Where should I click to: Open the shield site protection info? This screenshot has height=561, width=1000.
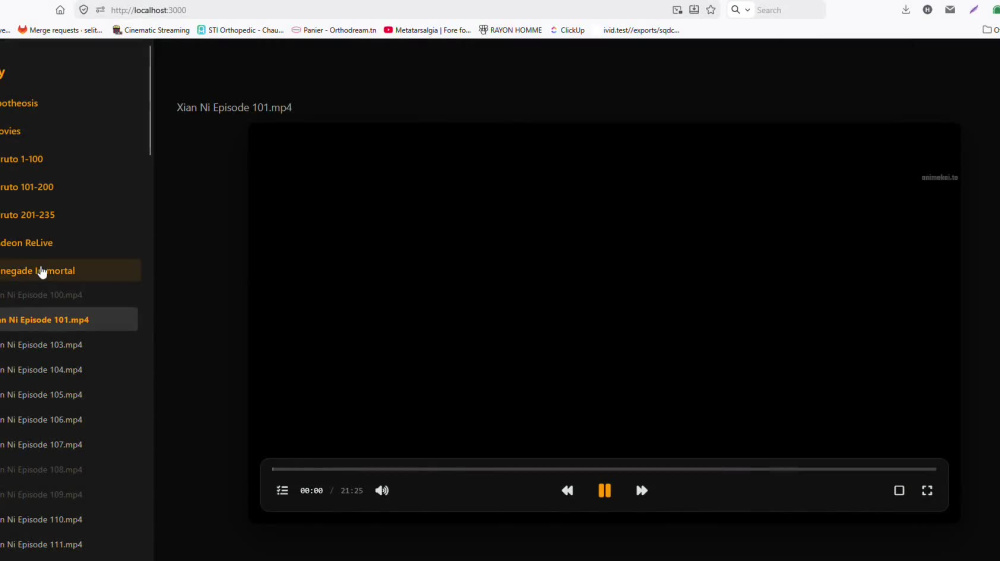click(x=84, y=10)
